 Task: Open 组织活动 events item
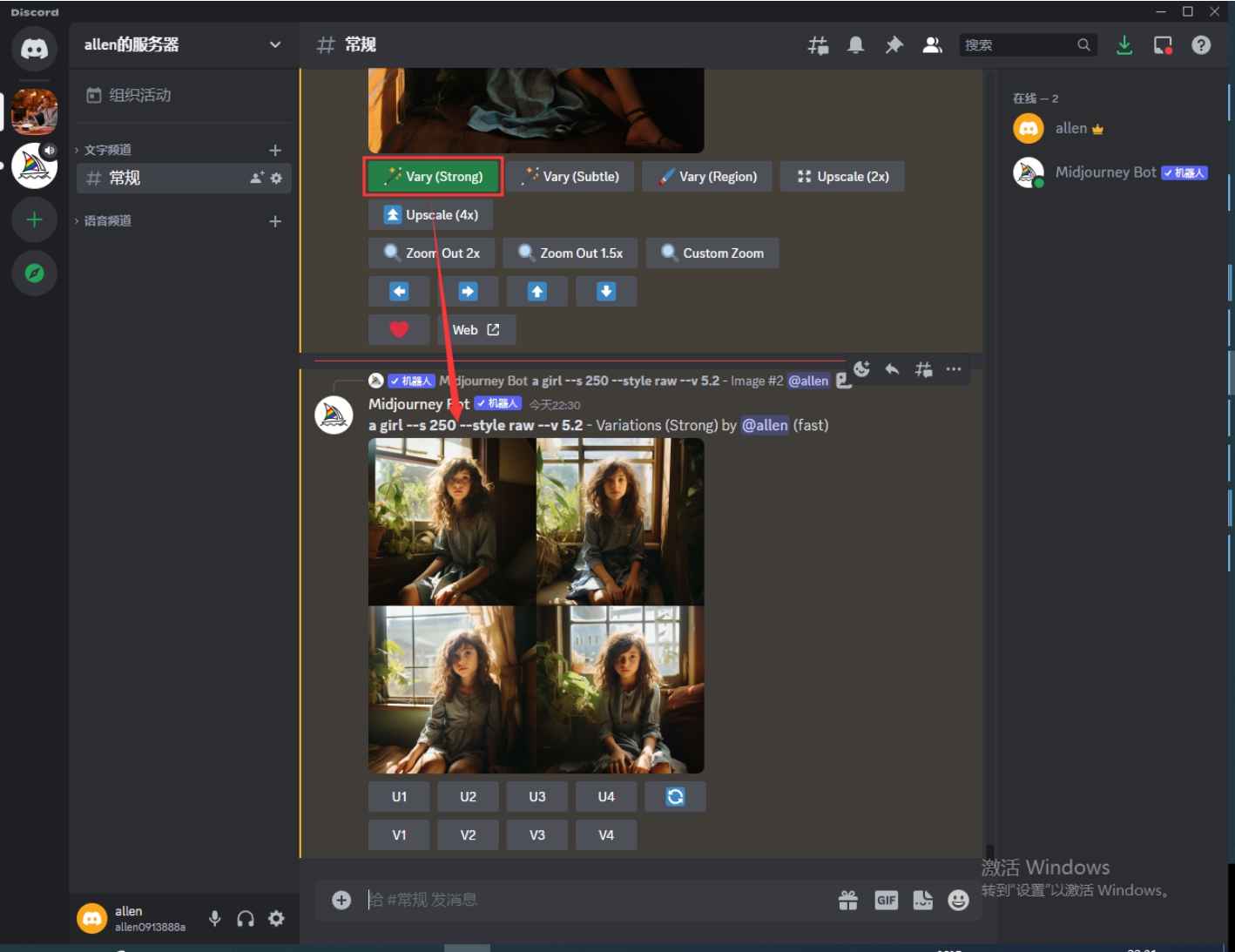click(139, 95)
